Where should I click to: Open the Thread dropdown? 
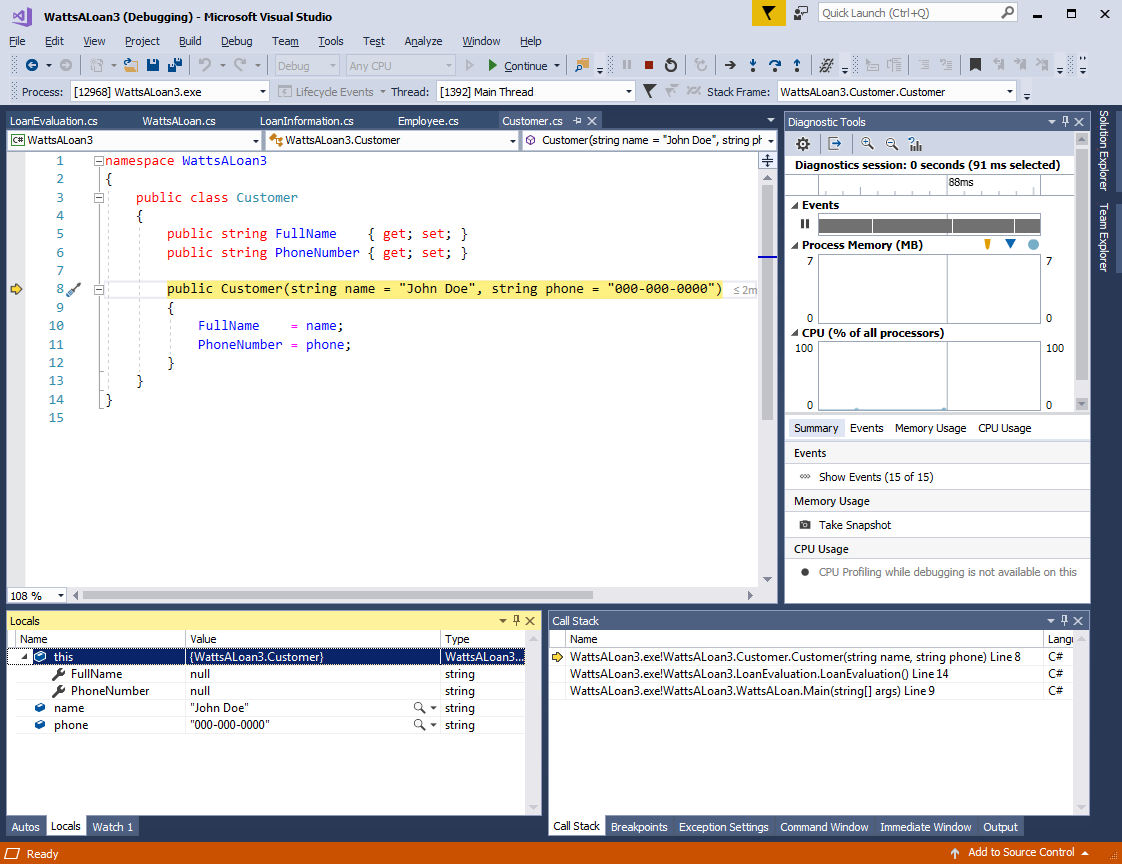[628, 92]
